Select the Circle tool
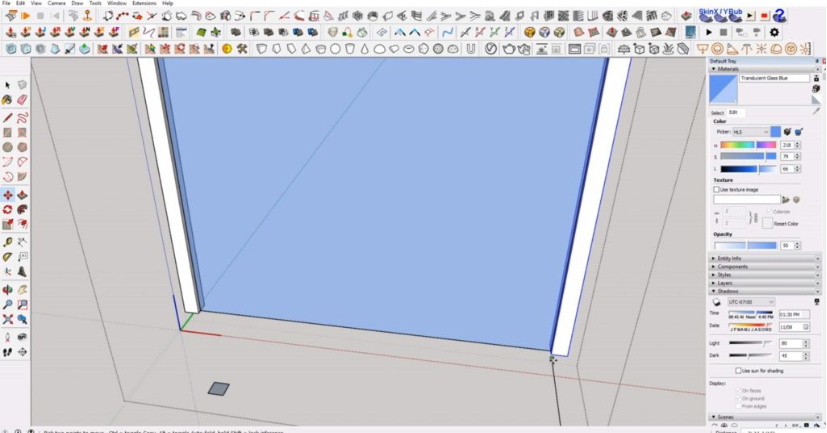This screenshot has height=433, width=827. pyautogui.click(x=7, y=147)
